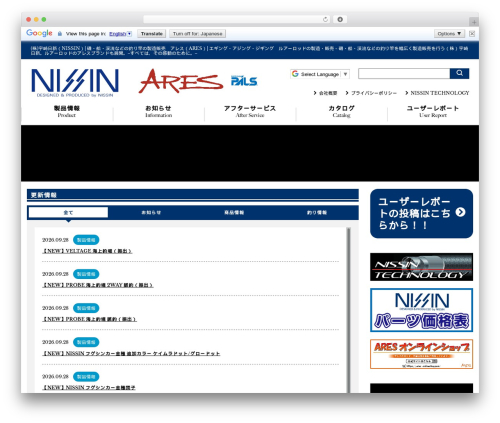Click the blue category tag on VELTAGE entry
Viewport: 500px width, 423px height.
[86, 240]
